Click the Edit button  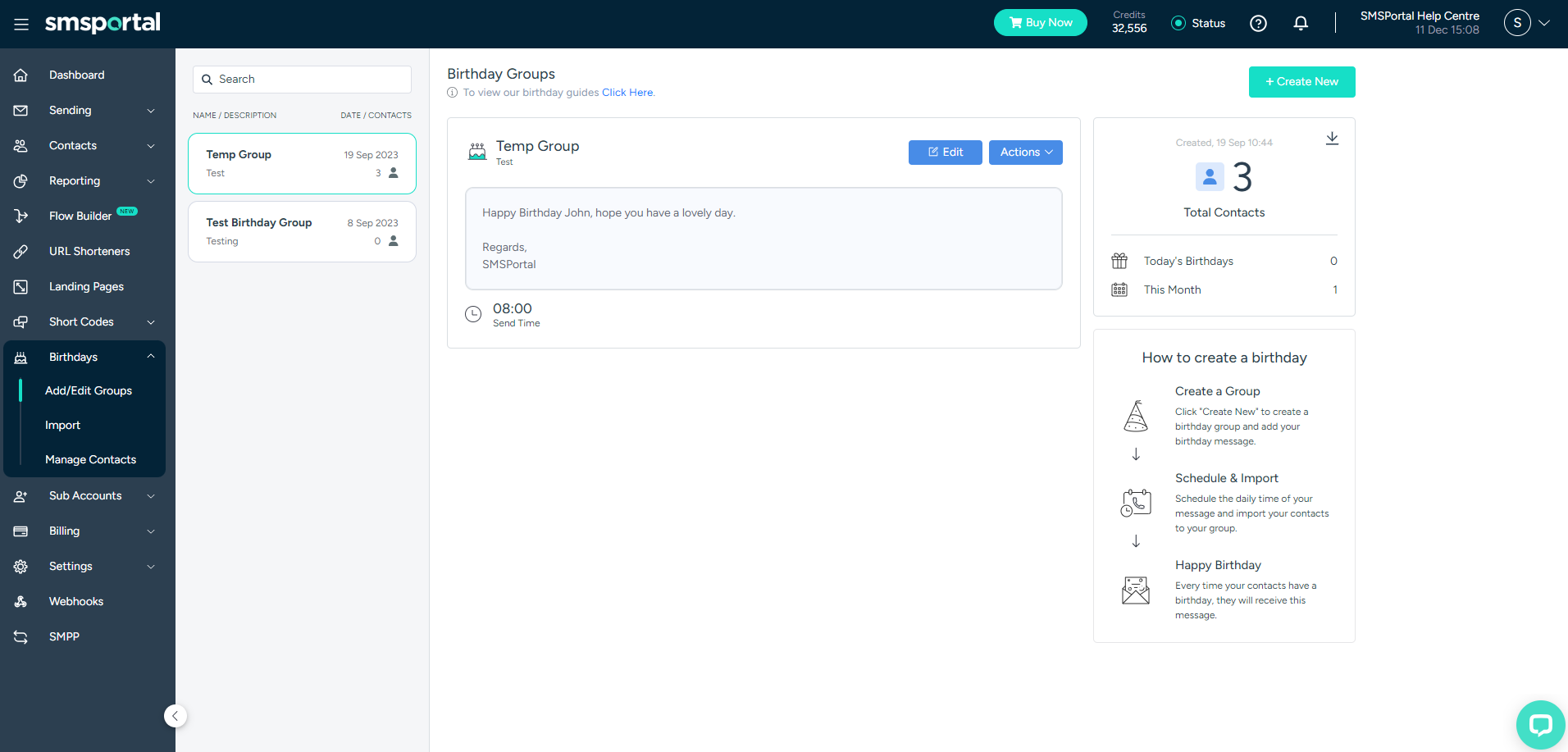click(x=945, y=153)
